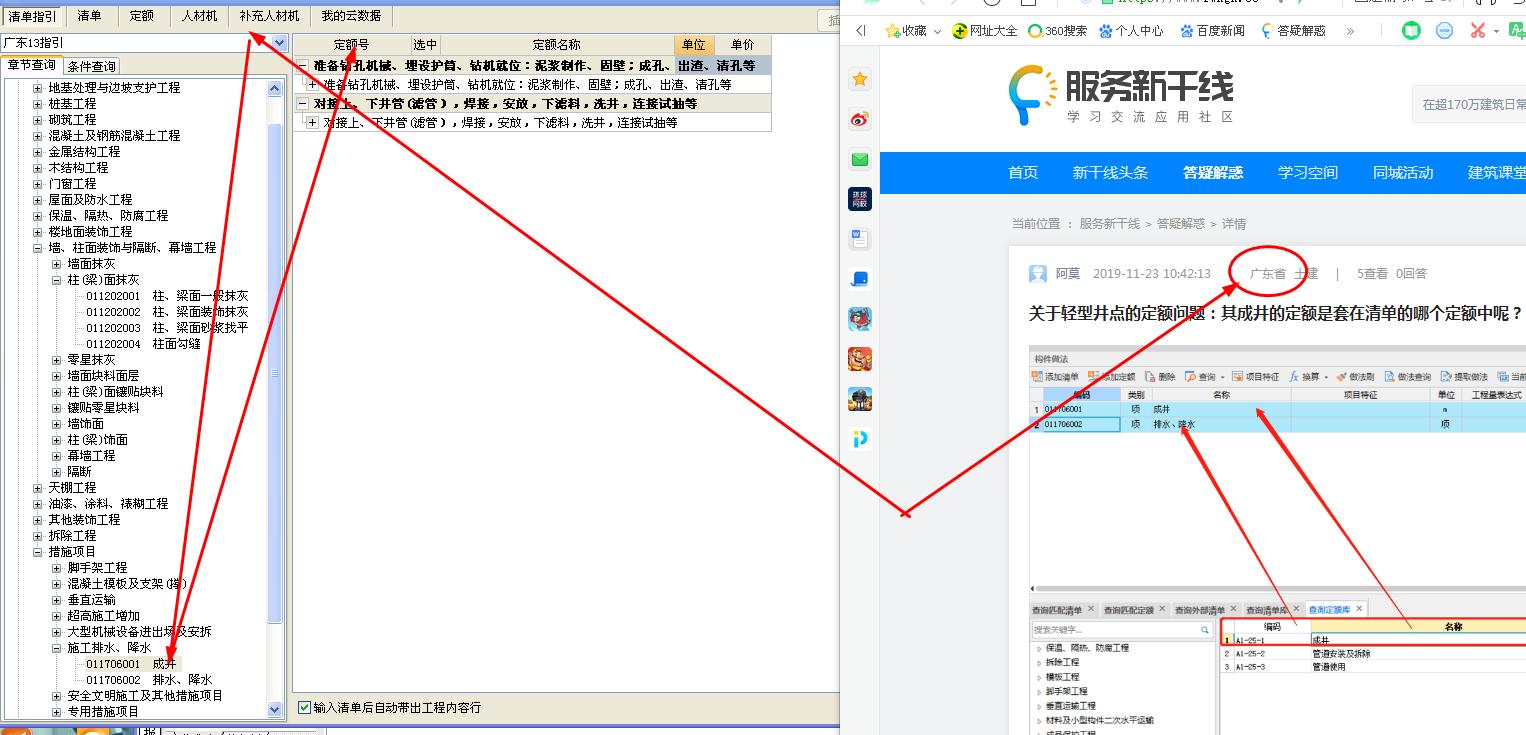Click the 定额名称 column header
This screenshot has width=1526, height=735.
[556, 45]
